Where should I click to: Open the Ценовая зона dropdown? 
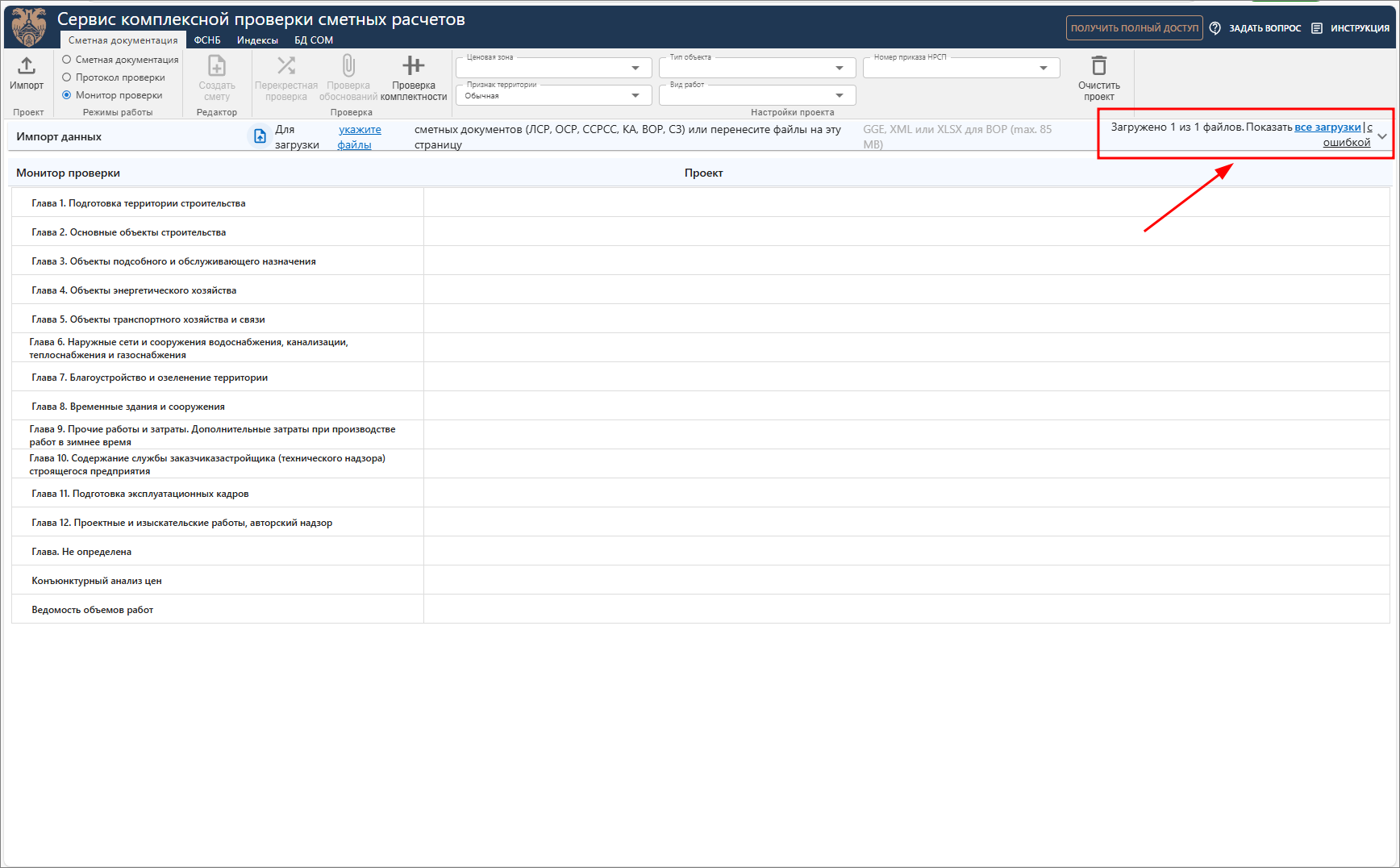pos(635,69)
